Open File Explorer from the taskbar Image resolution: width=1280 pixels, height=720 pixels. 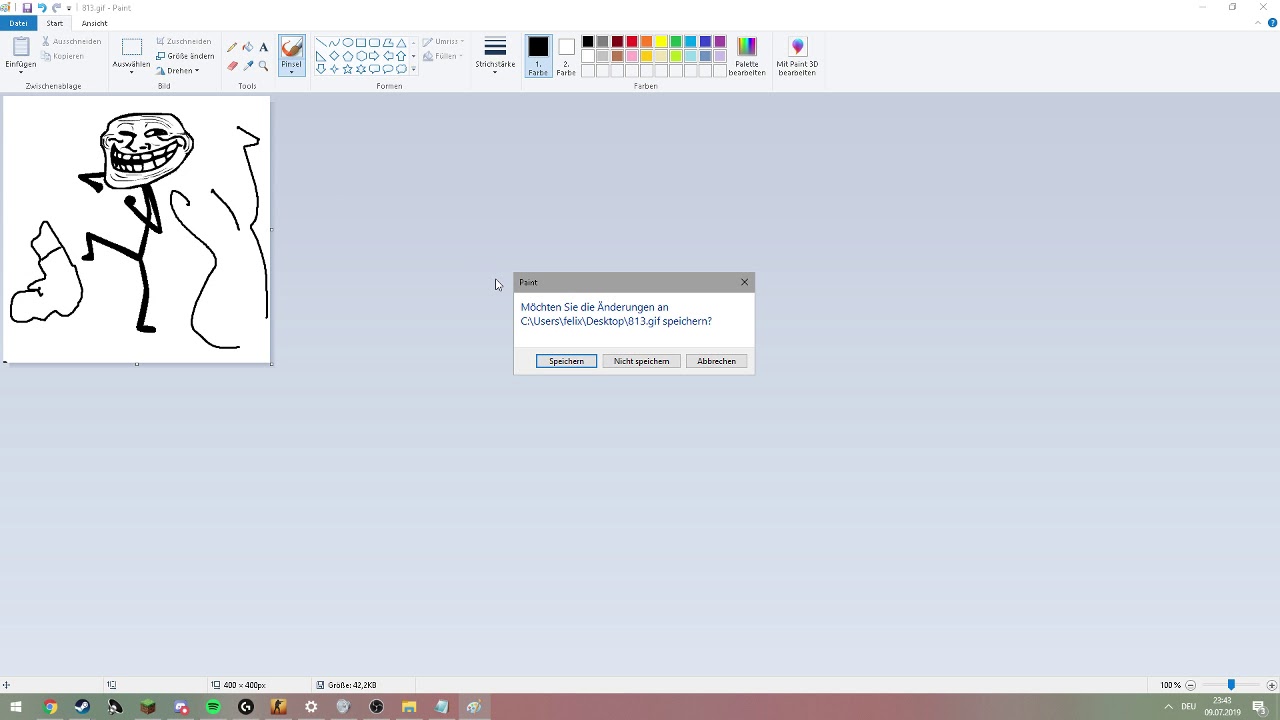409,707
